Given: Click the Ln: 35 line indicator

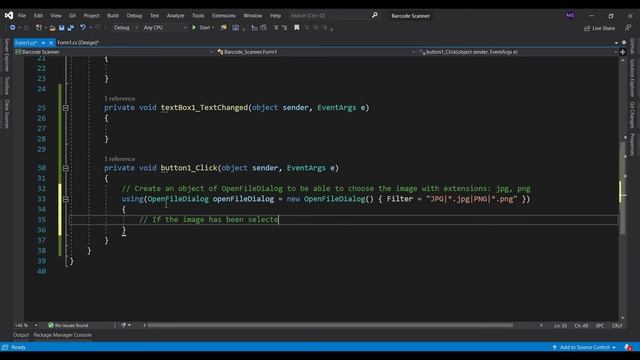Looking at the screenshot, I should pyautogui.click(x=560, y=326).
